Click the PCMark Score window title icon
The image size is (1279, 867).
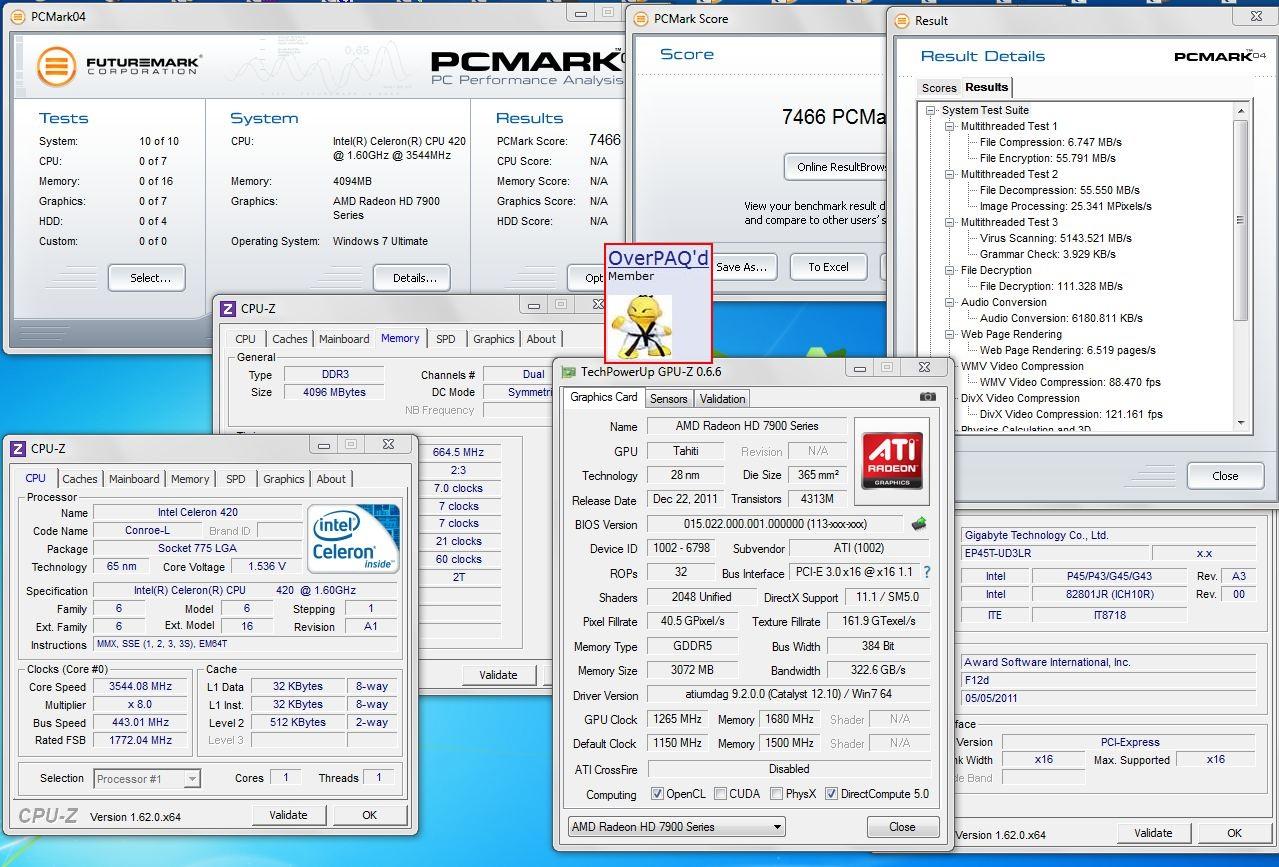(640, 19)
